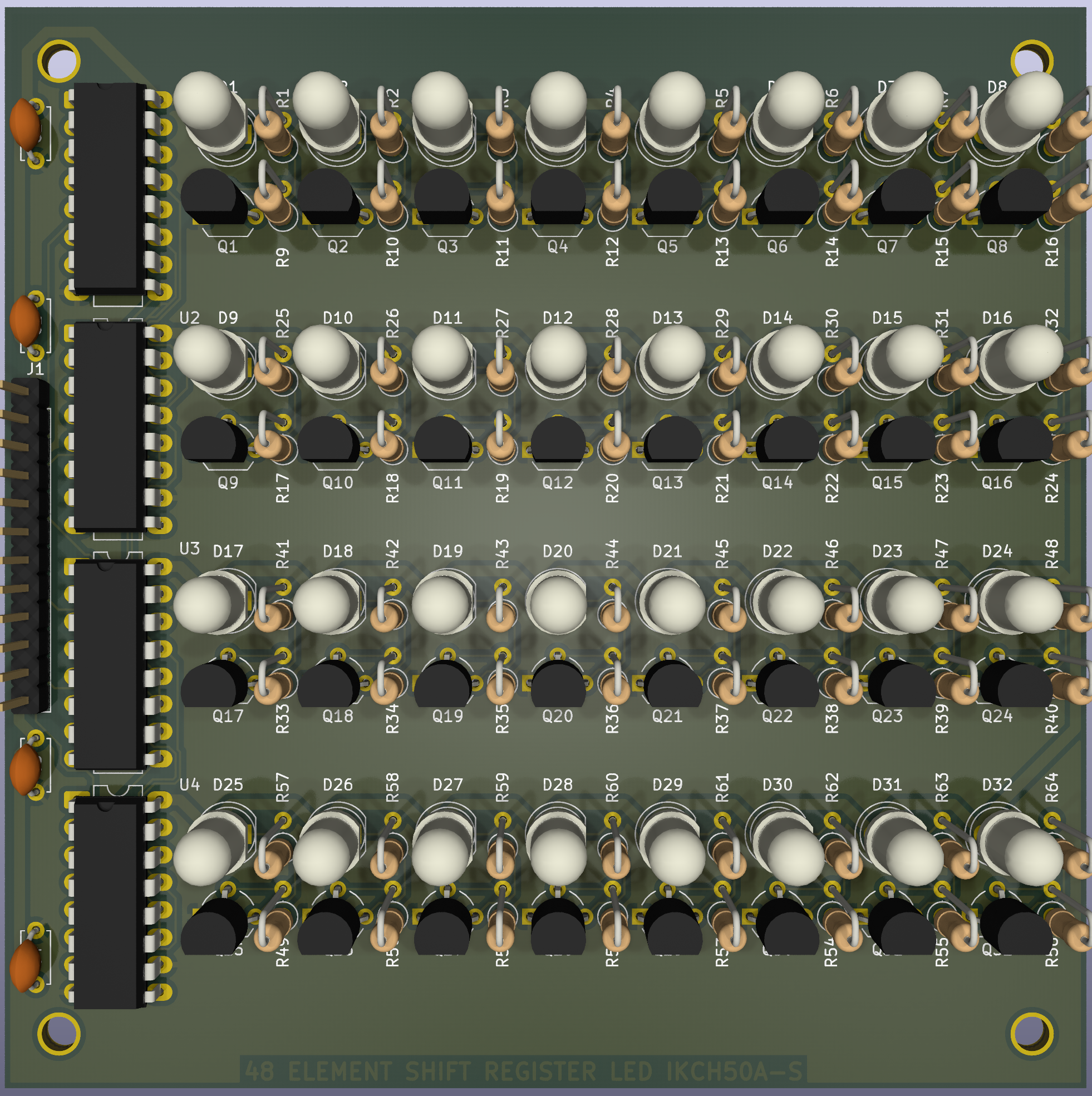Select the D9 LED label
Screen dimensions: 1092x1096
228,318
